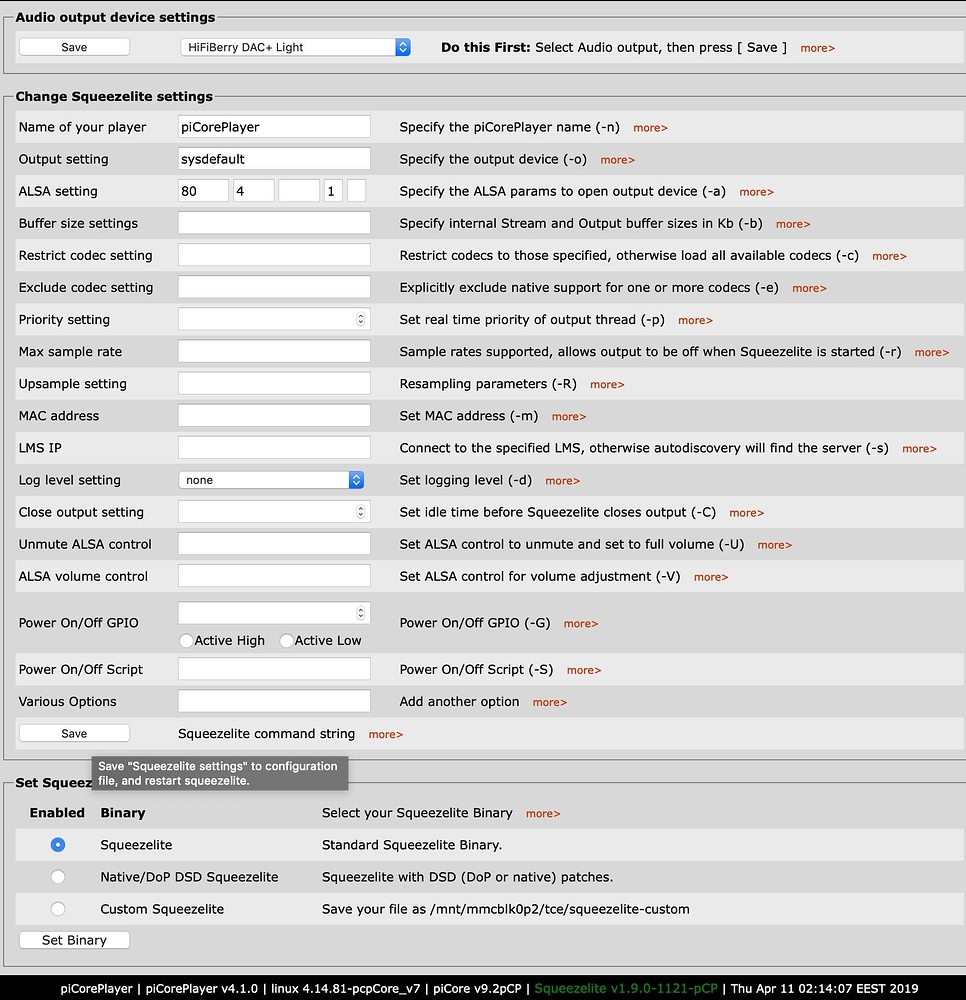
Task: Open more> for the piCorePlayer name option
Action: (650, 128)
